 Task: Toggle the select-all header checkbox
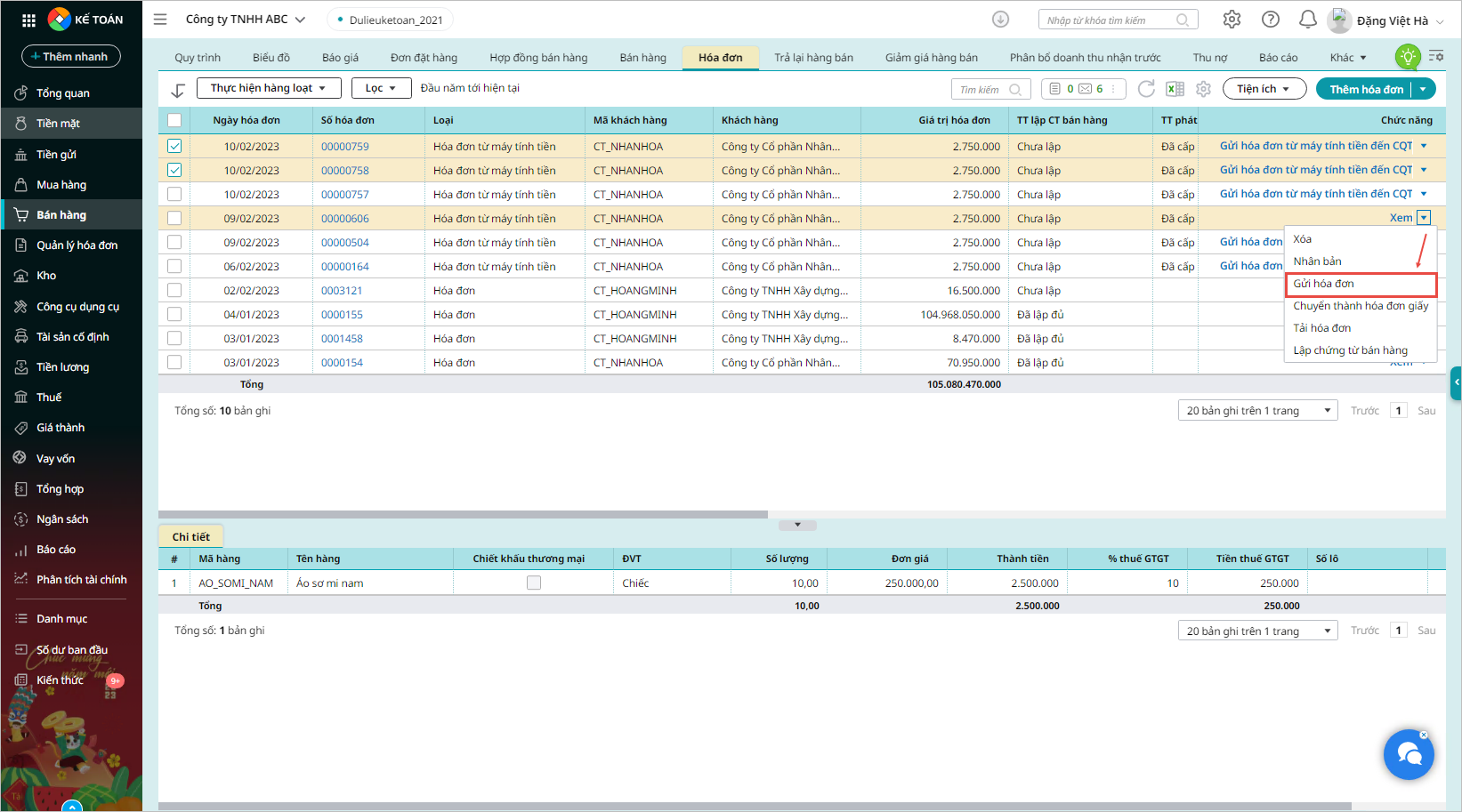click(174, 120)
